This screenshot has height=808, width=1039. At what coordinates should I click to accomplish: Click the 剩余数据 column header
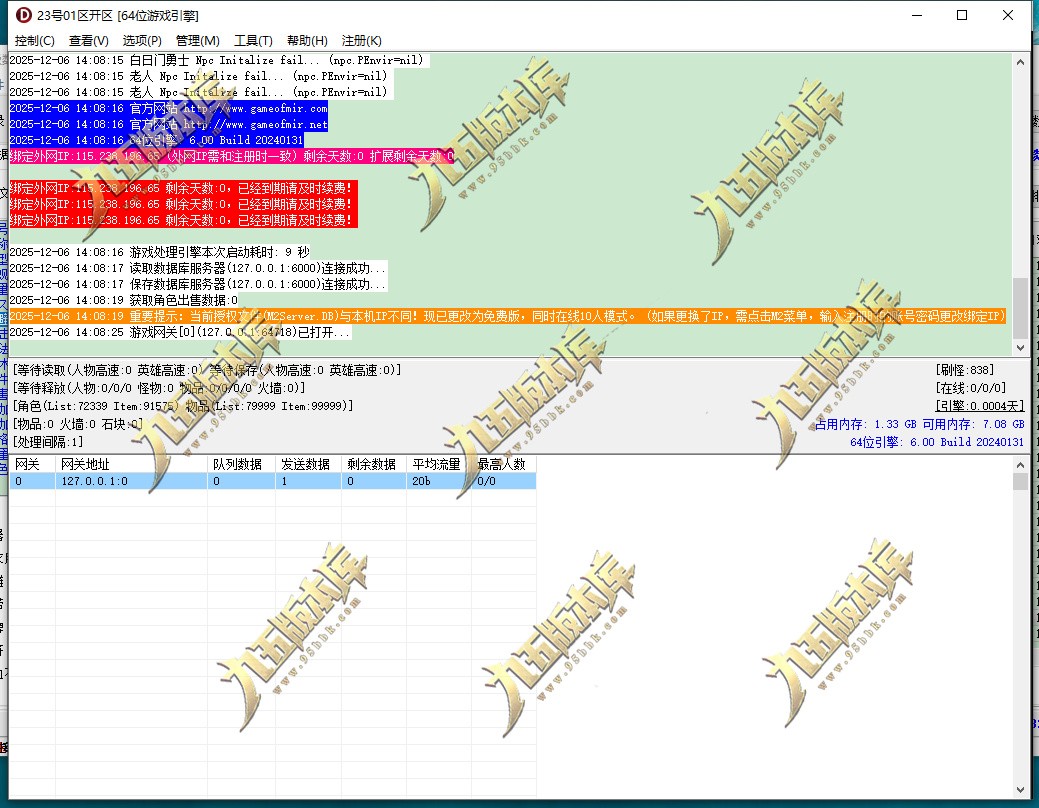tap(374, 464)
